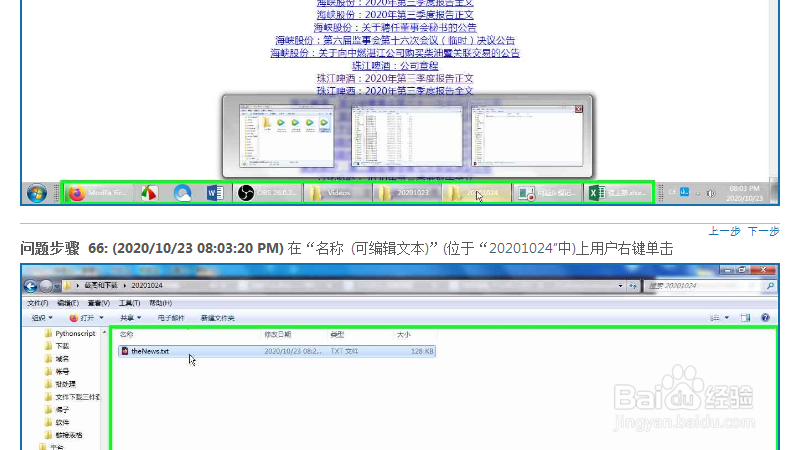Click the 打开 button with Firefox icon
This screenshot has height=450, width=800.
tap(82, 318)
